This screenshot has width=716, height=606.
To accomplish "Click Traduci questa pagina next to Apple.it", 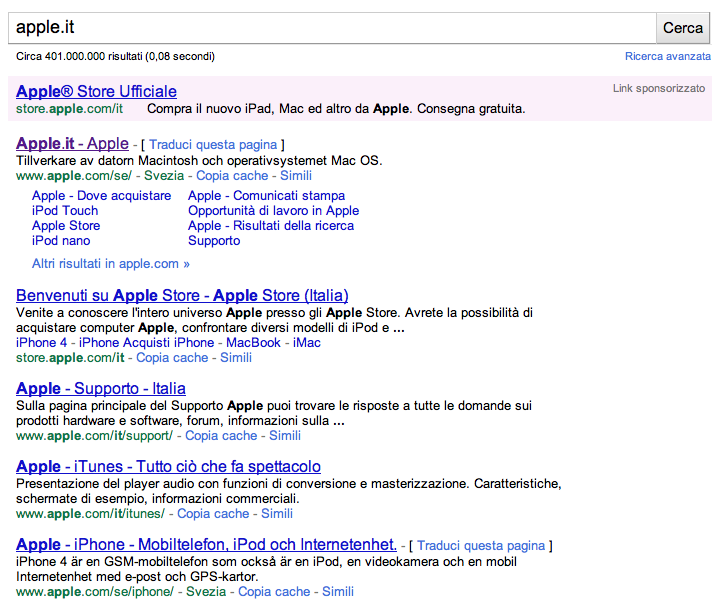I will 215,145.
